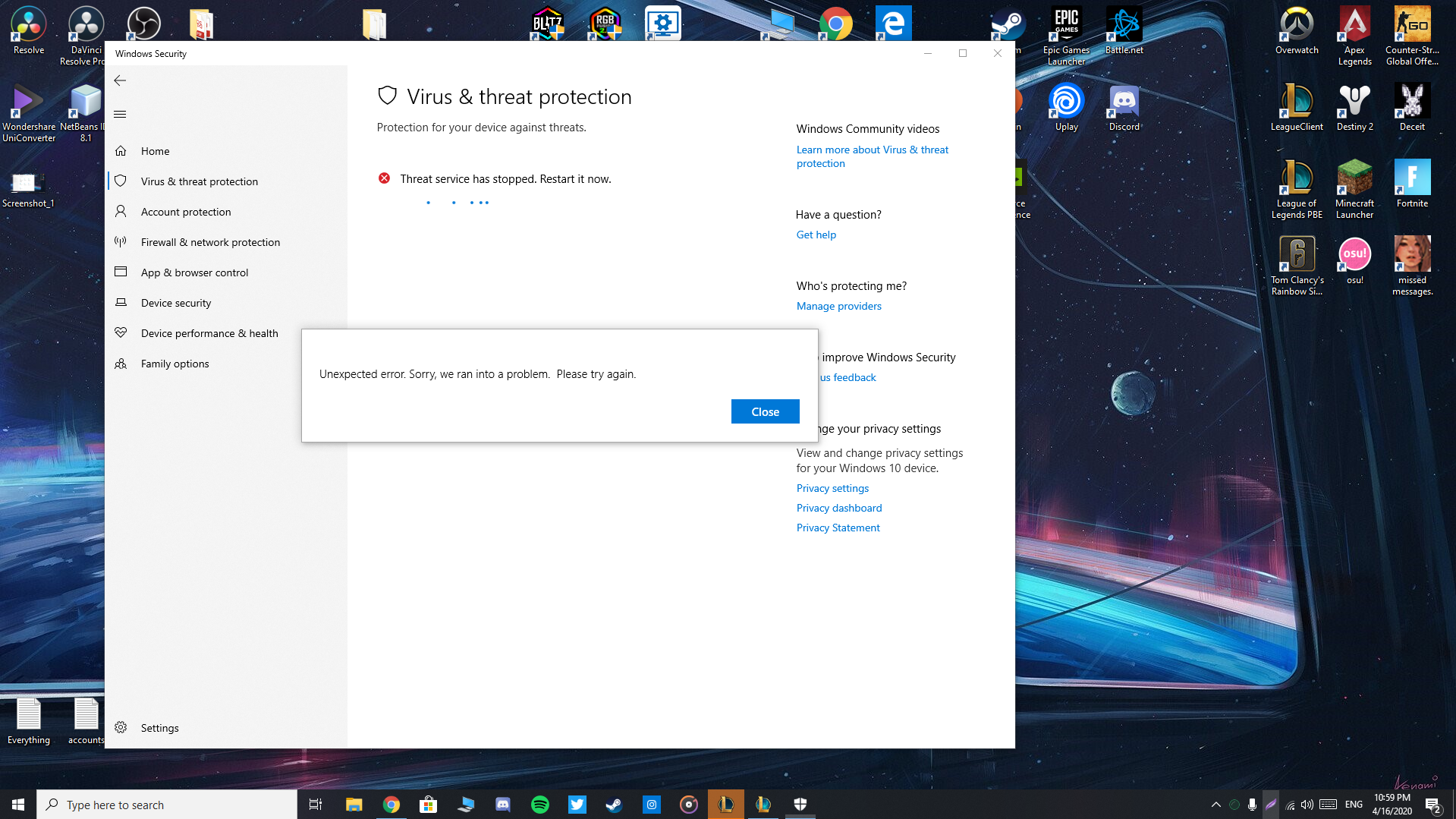Open LeagueClient desktop icon

[1297, 108]
